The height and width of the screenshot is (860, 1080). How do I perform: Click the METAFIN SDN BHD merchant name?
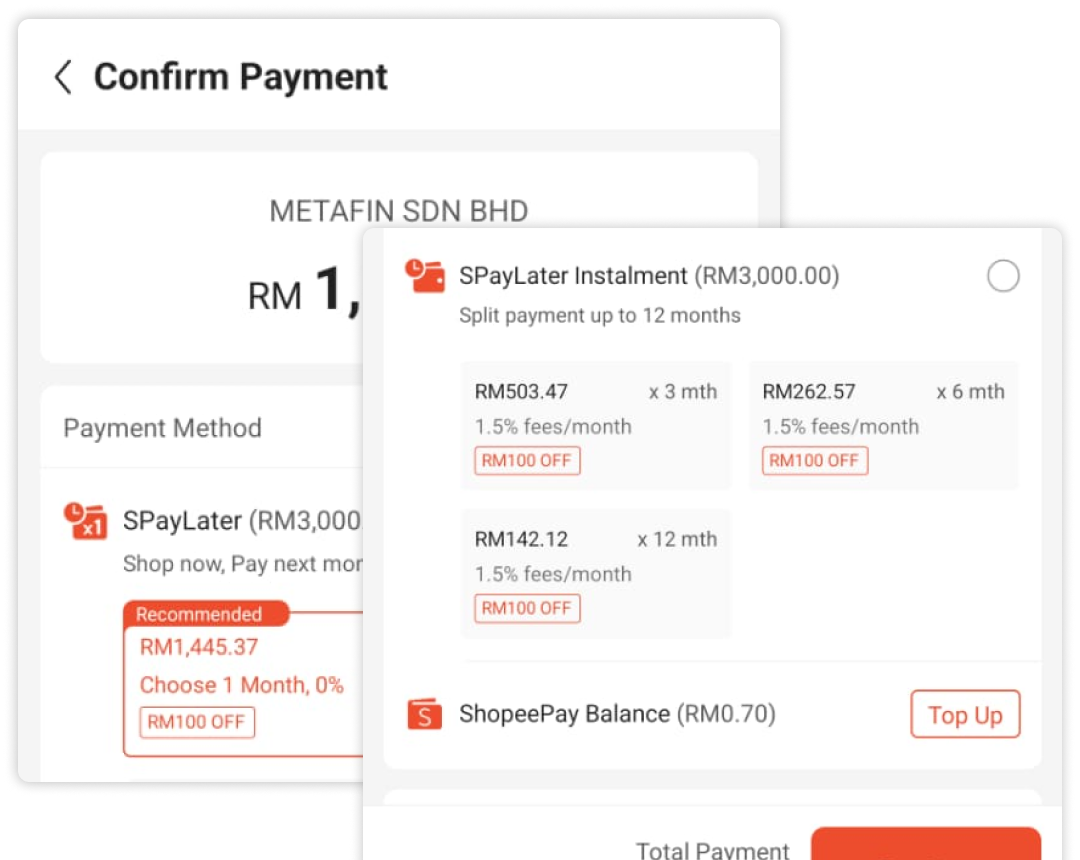399,211
